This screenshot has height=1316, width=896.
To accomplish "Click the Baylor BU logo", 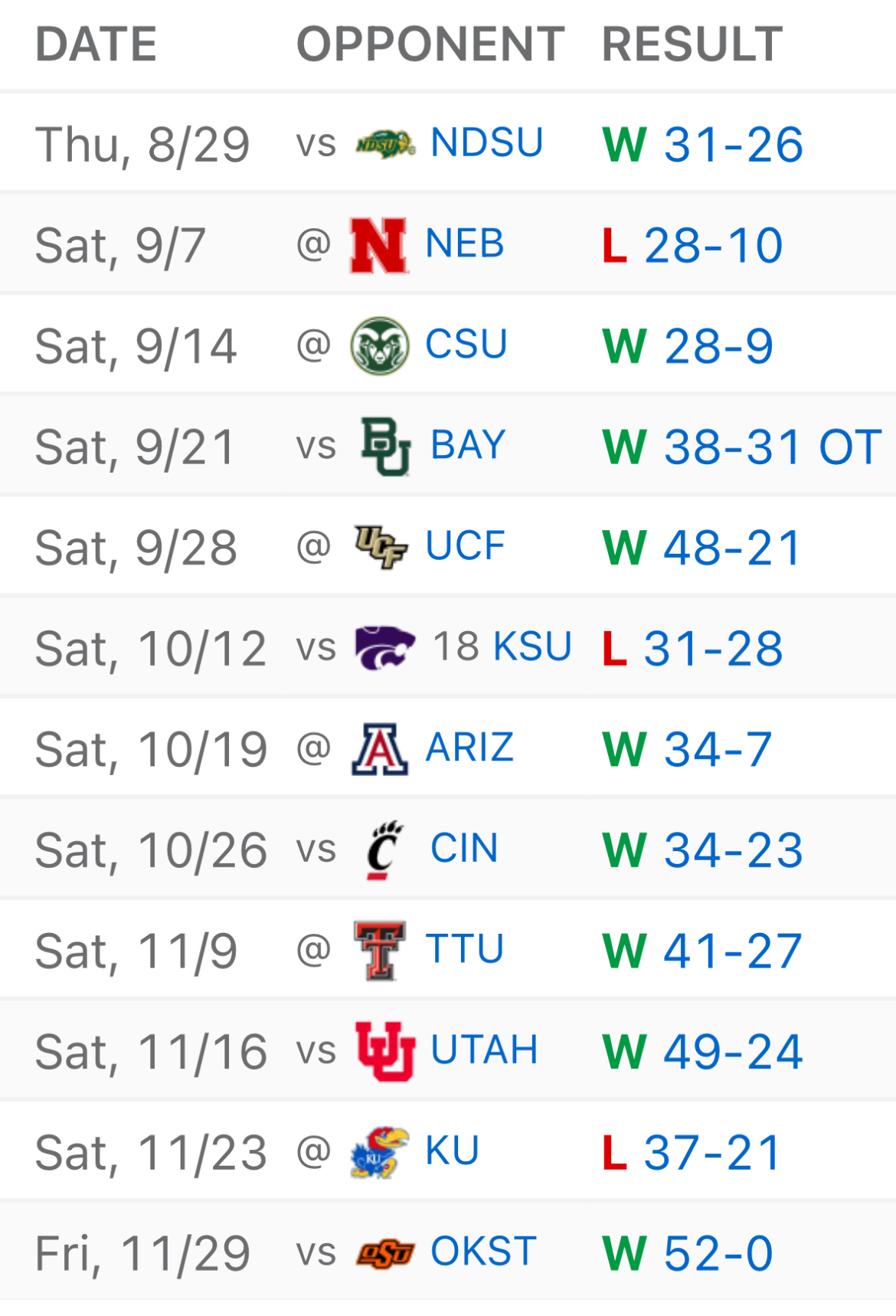I will point(385,447).
